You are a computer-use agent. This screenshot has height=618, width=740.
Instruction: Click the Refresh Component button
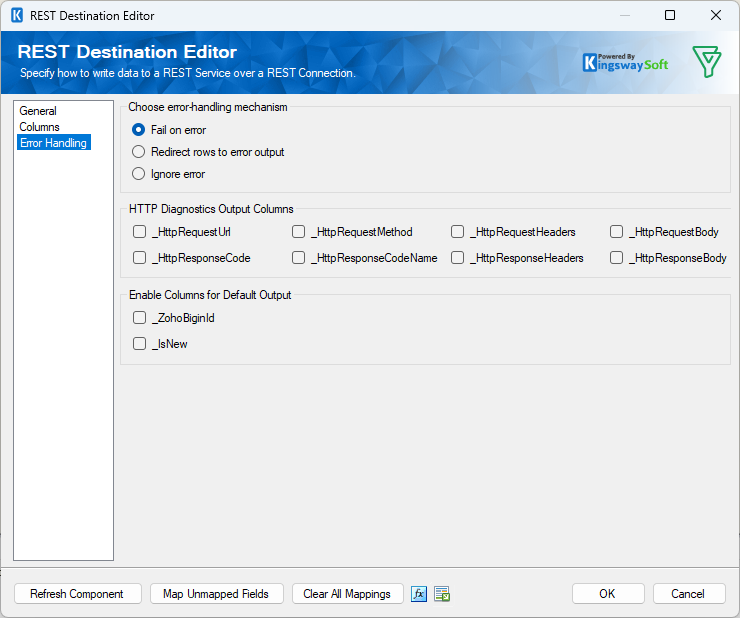[x=78, y=593]
